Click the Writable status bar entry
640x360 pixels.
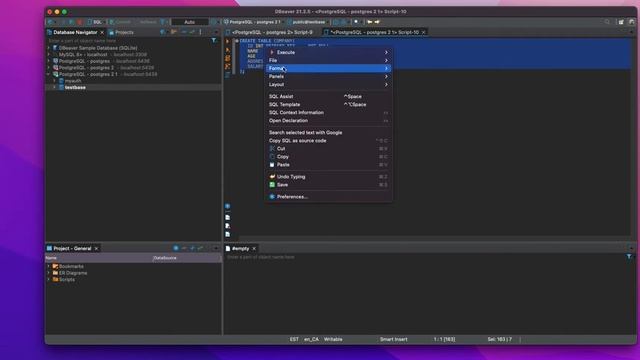point(333,339)
